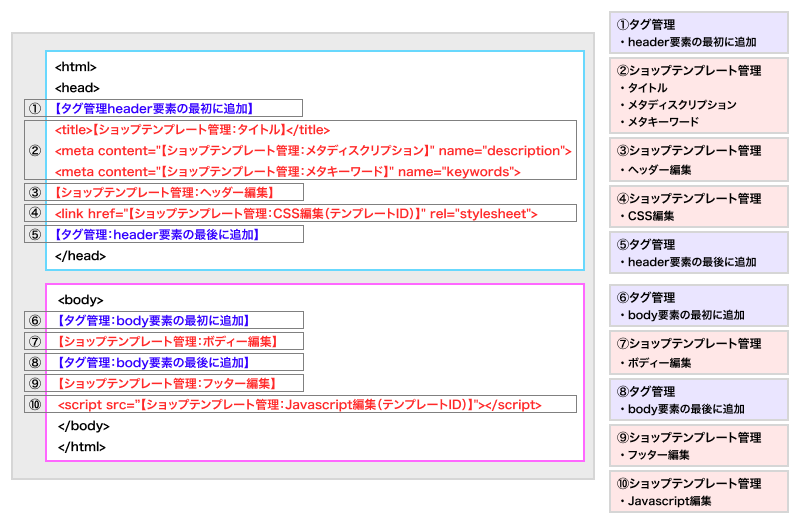Click the script src Javascript編集 code line
Screen dimensions: 800x524
click(x=299, y=404)
